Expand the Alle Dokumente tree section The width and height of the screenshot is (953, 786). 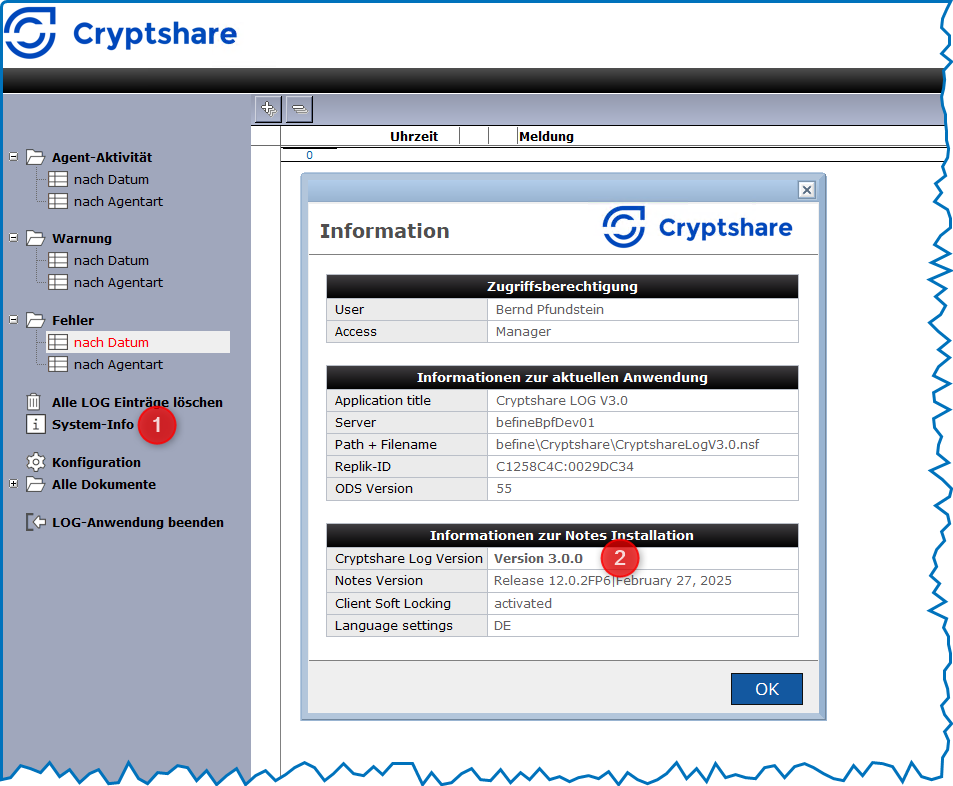tap(13, 484)
